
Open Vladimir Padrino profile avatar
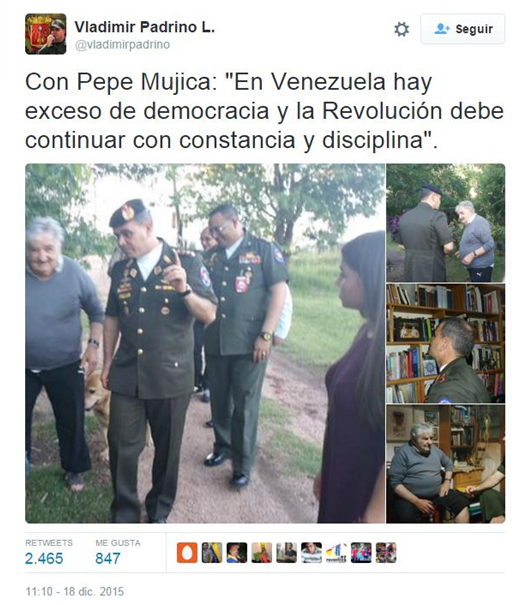[46, 34]
